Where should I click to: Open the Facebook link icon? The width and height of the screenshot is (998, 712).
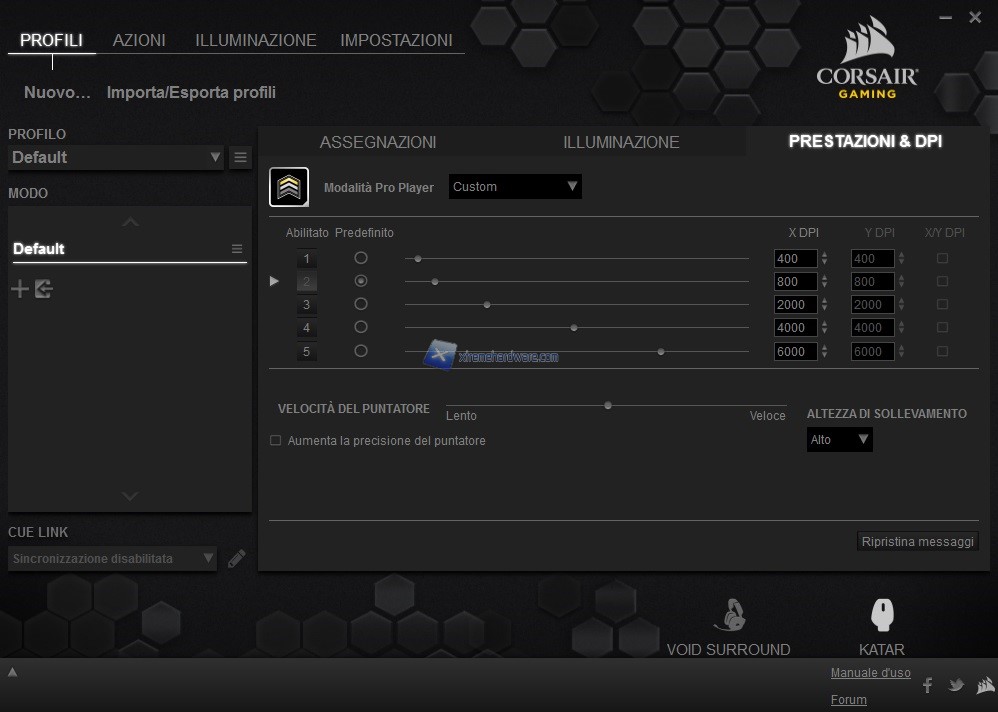[x=927, y=685]
